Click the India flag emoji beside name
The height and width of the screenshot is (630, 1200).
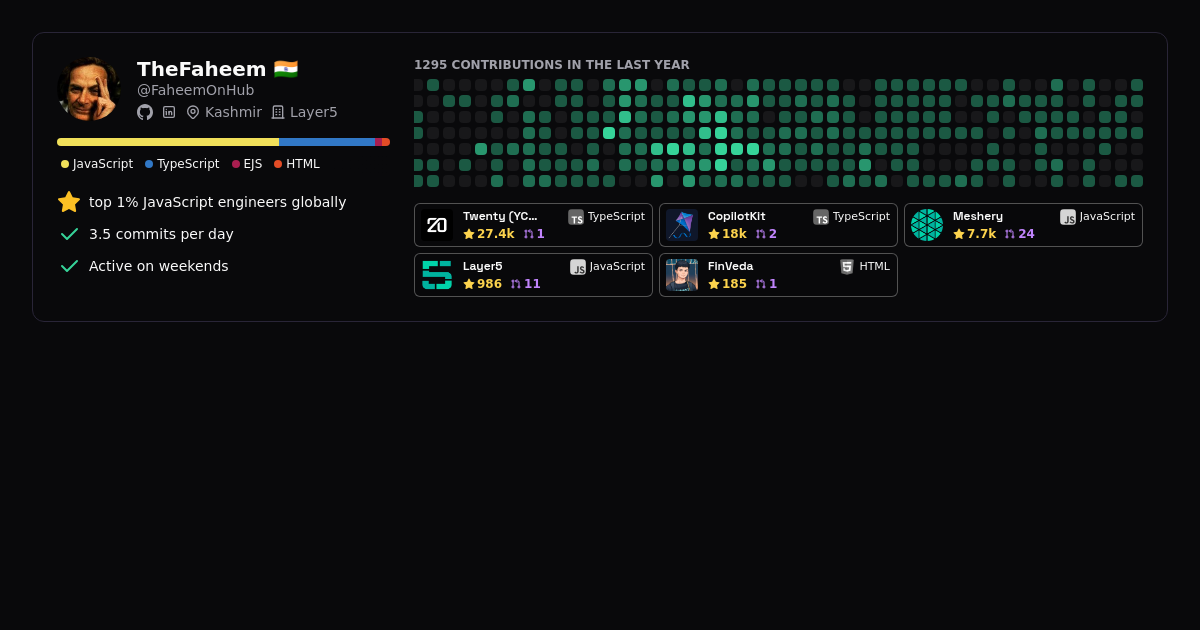[286, 69]
